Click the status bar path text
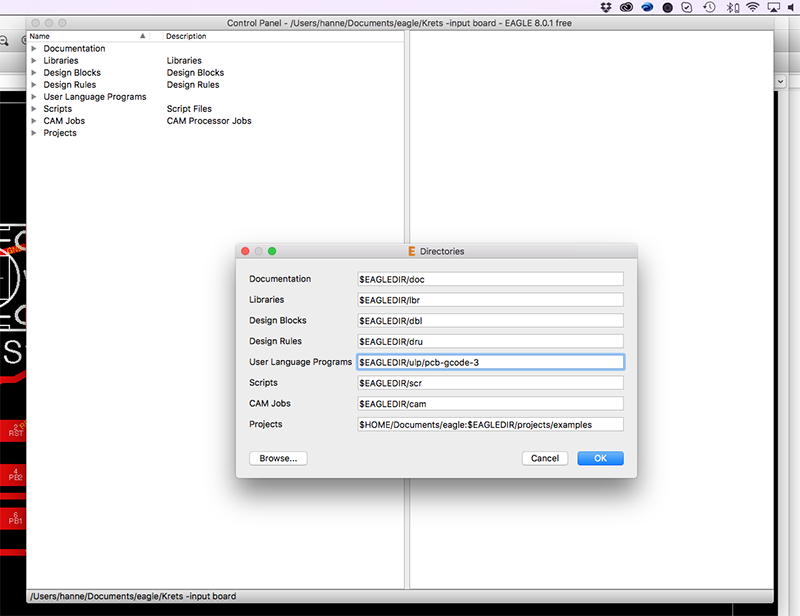This screenshot has height=616, width=800. pyautogui.click(x=133, y=596)
